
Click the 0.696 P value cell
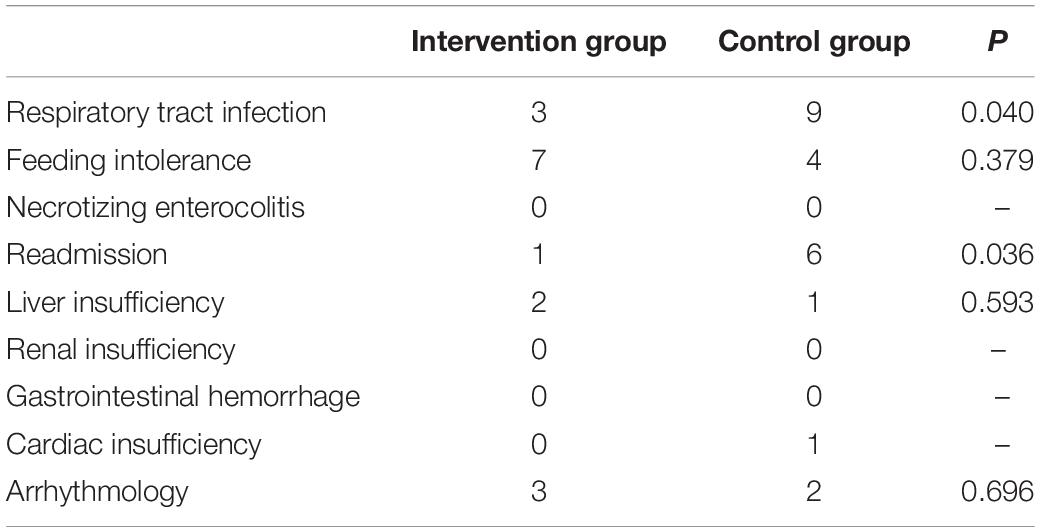tap(997, 492)
